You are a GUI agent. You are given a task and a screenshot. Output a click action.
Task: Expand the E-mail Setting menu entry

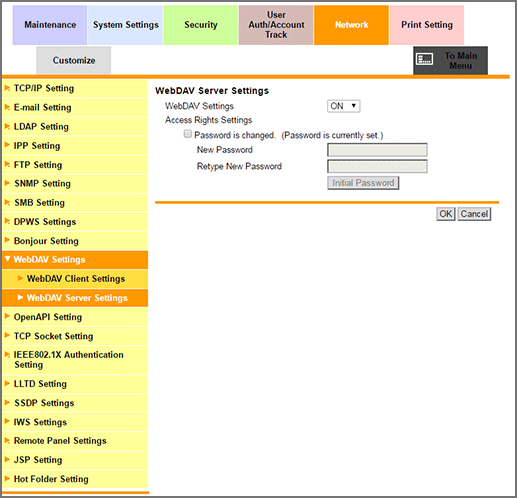coord(75,107)
